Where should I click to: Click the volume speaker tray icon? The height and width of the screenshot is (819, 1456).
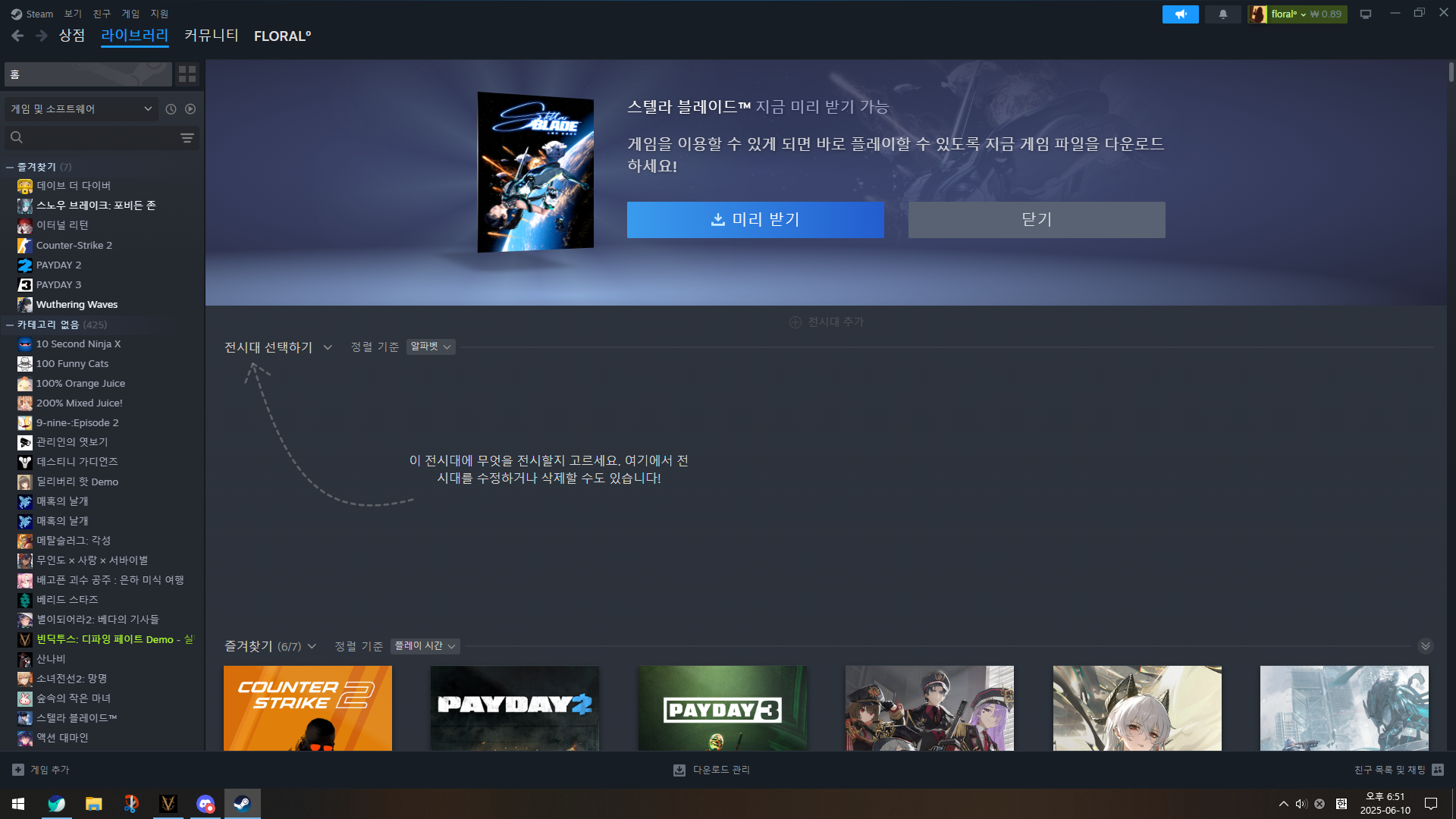pyautogui.click(x=1301, y=804)
